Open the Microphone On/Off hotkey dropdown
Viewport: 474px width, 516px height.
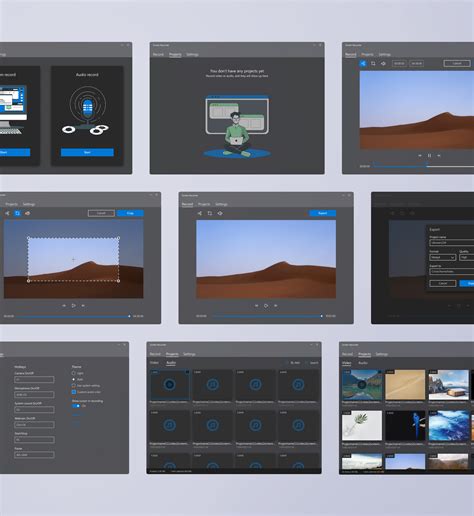(34, 394)
